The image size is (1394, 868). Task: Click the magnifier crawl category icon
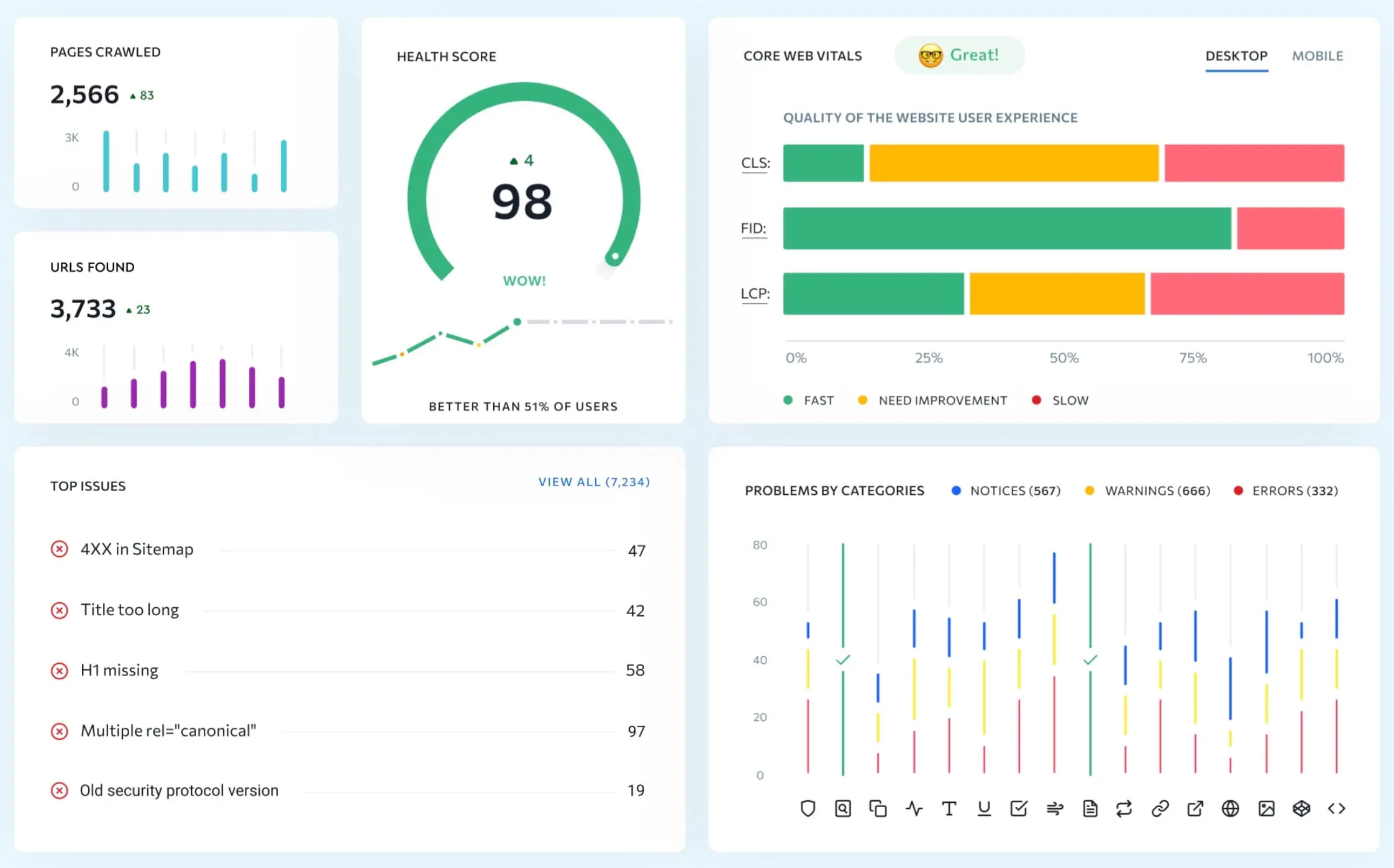click(842, 808)
